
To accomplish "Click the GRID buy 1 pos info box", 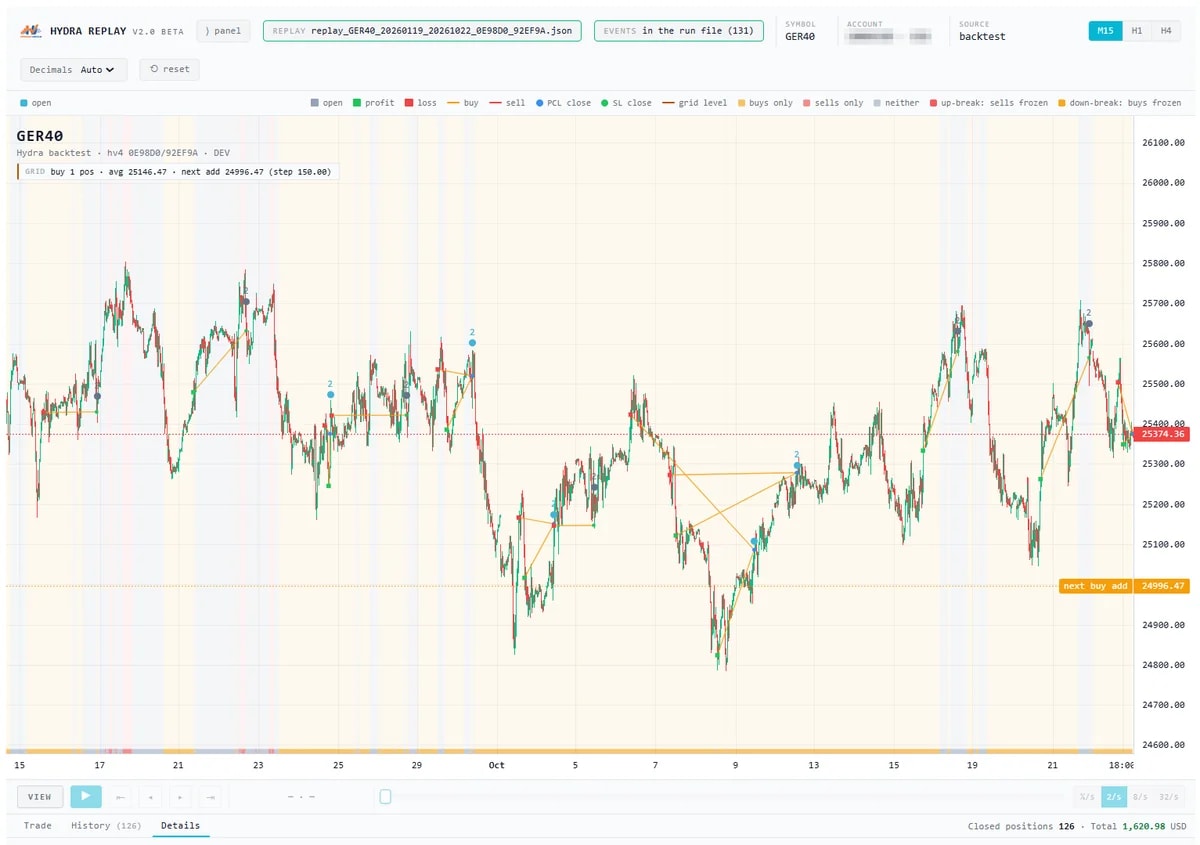I will (x=178, y=172).
